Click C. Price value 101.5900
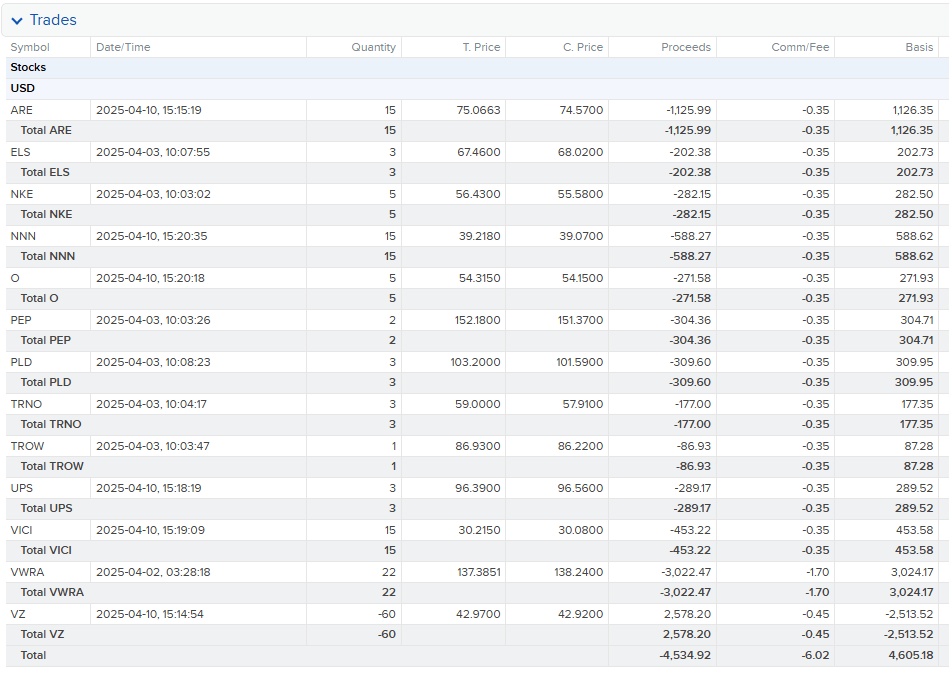The height and width of the screenshot is (674, 949). coord(580,362)
